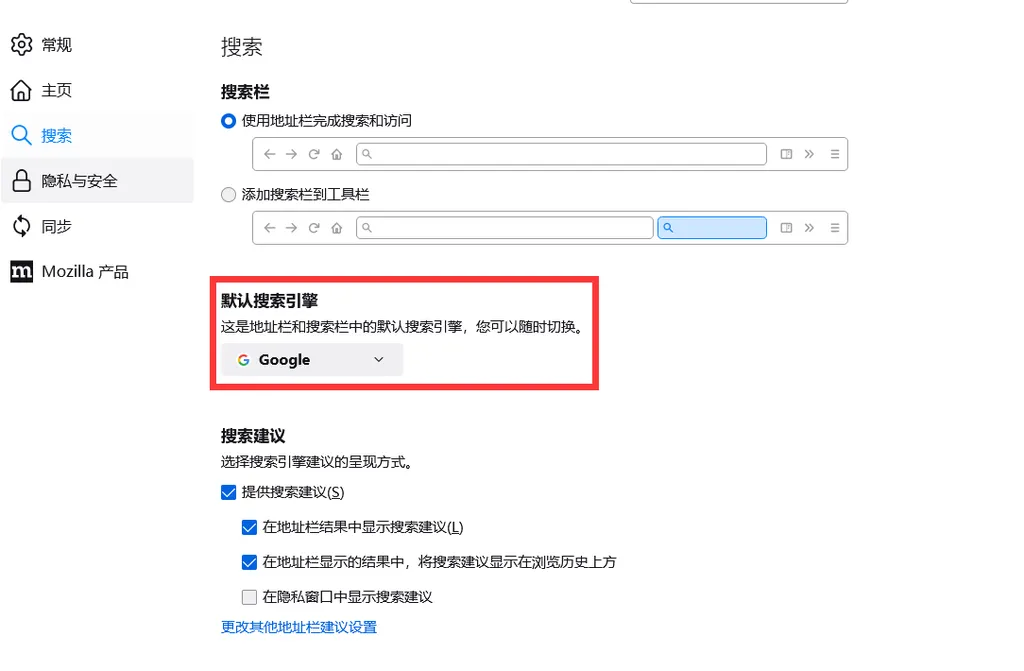
Task: Click the reload icon in first toolbar preview
Action: [314, 154]
